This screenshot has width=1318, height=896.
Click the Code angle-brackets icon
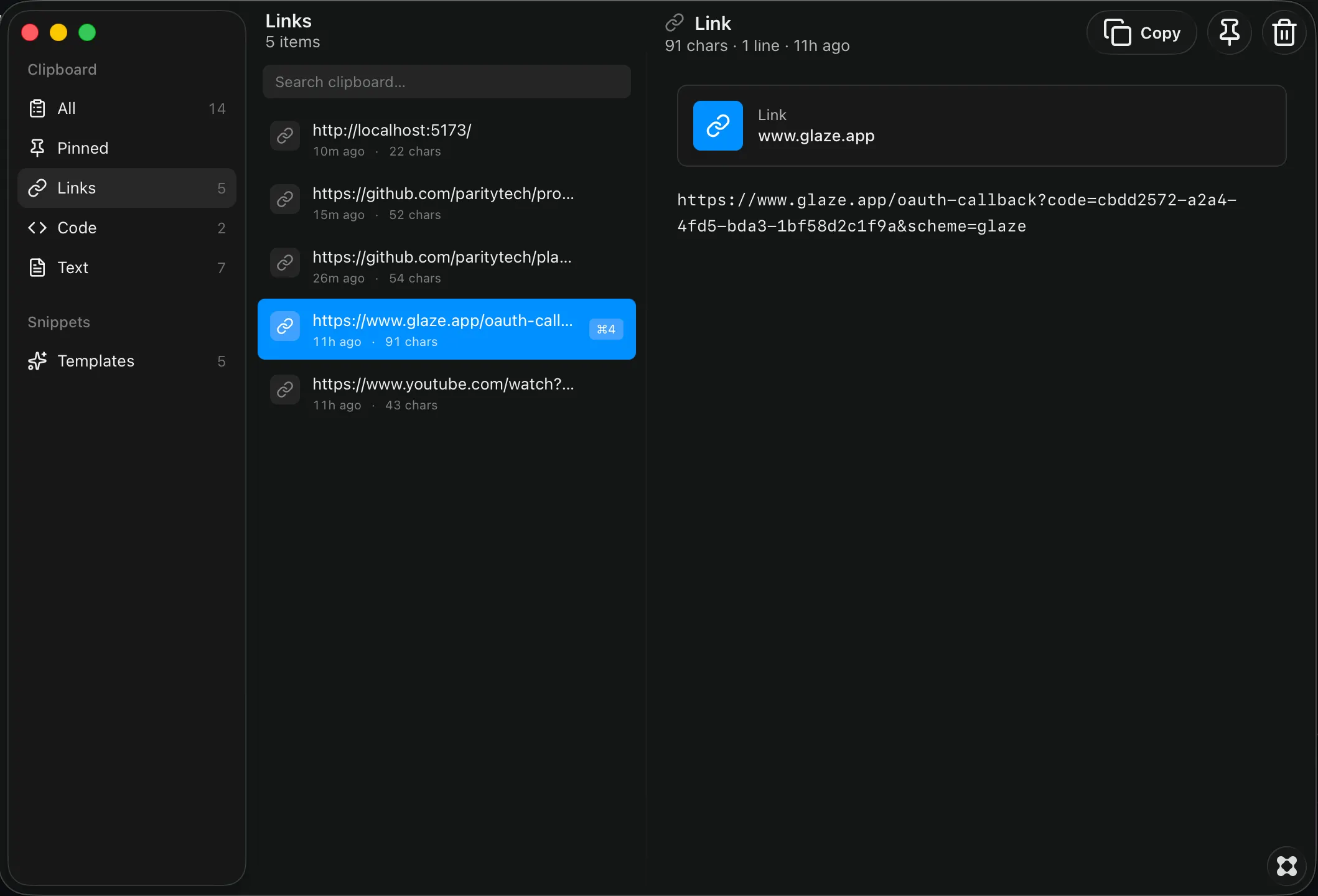[x=37, y=228]
